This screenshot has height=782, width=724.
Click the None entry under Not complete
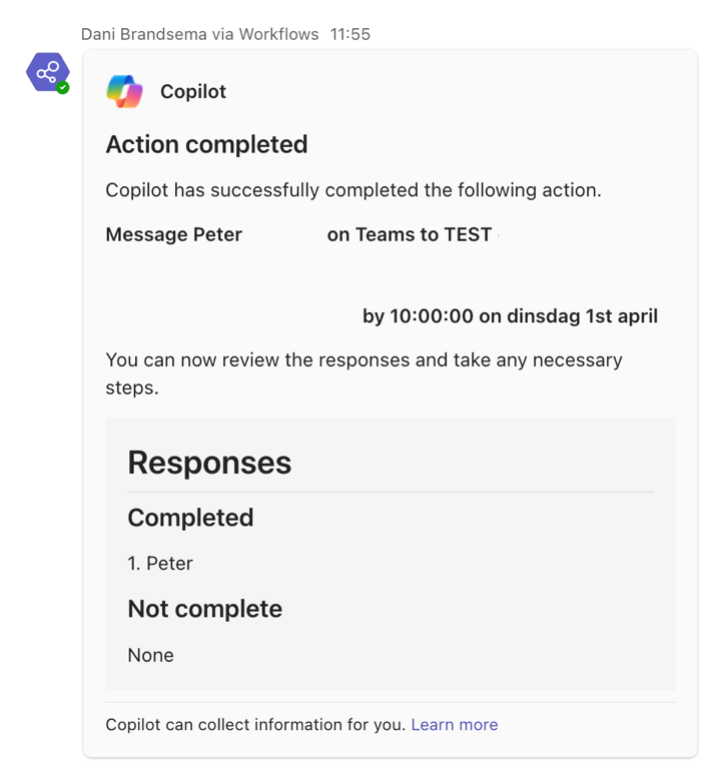tap(151, 656)
